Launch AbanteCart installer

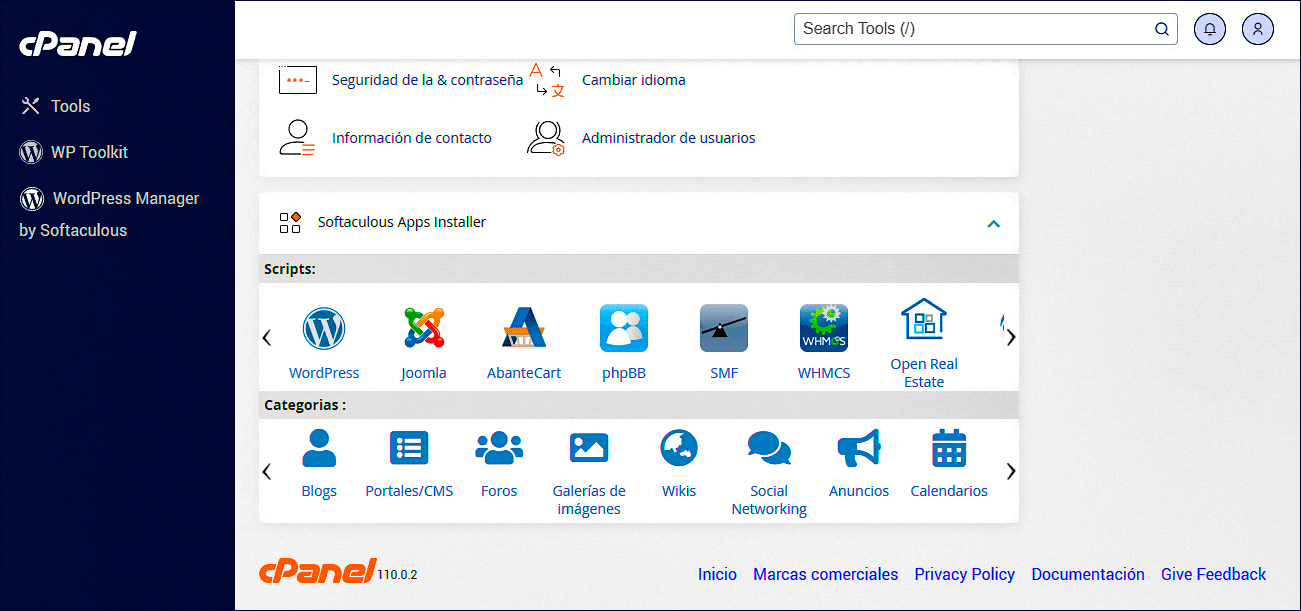pyautogui.click(x=523, y=328)
